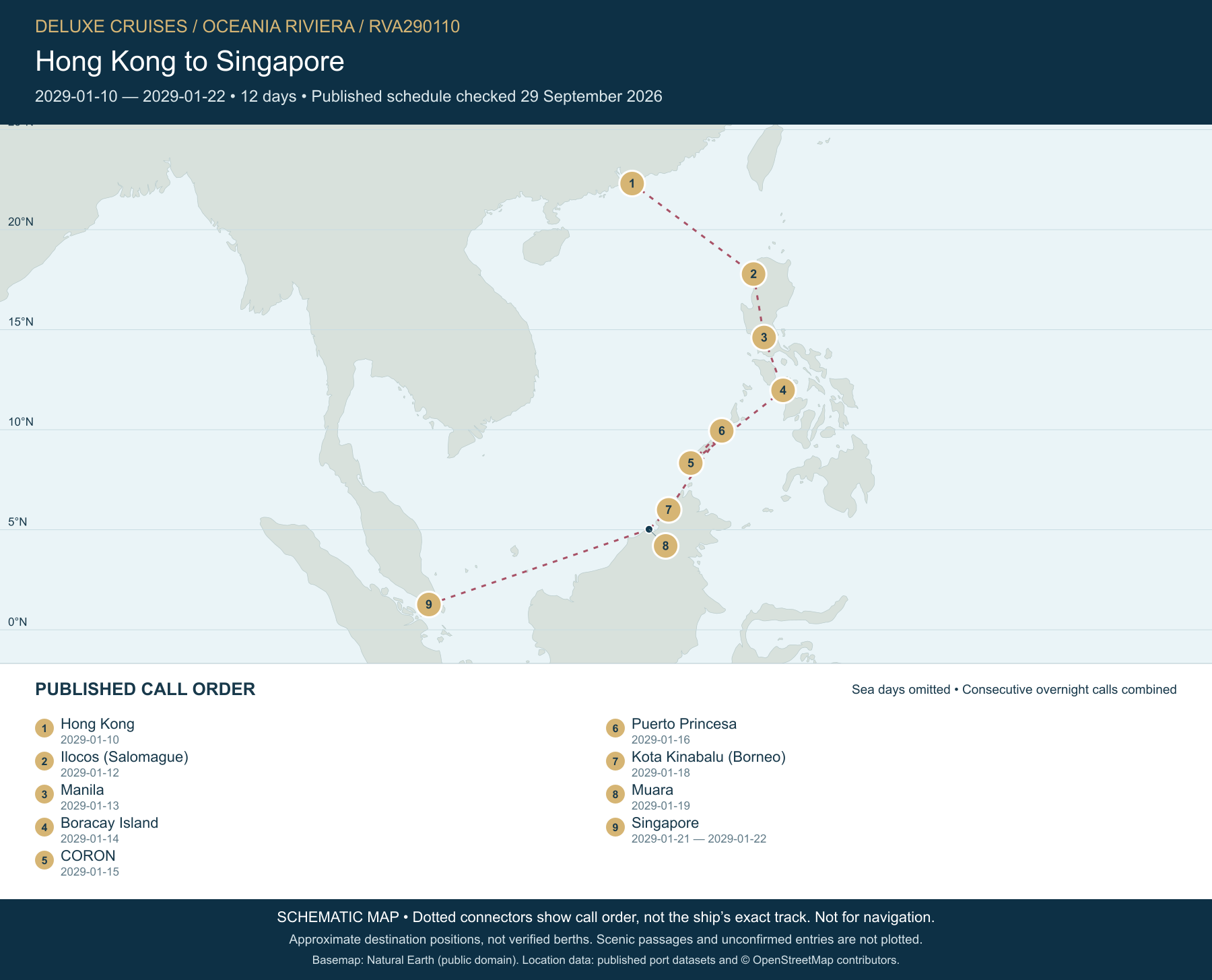Click the CORON list entry
This screenshot has width=1212, height=980.
click(x=88, y=856)
